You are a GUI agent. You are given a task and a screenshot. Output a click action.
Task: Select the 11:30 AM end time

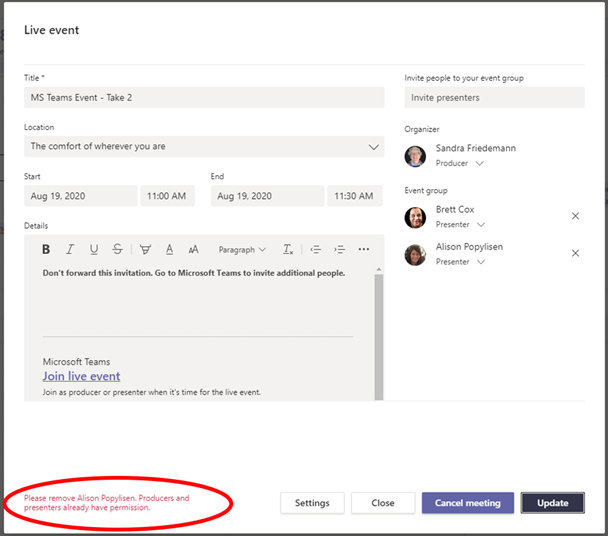pos(355,196)
